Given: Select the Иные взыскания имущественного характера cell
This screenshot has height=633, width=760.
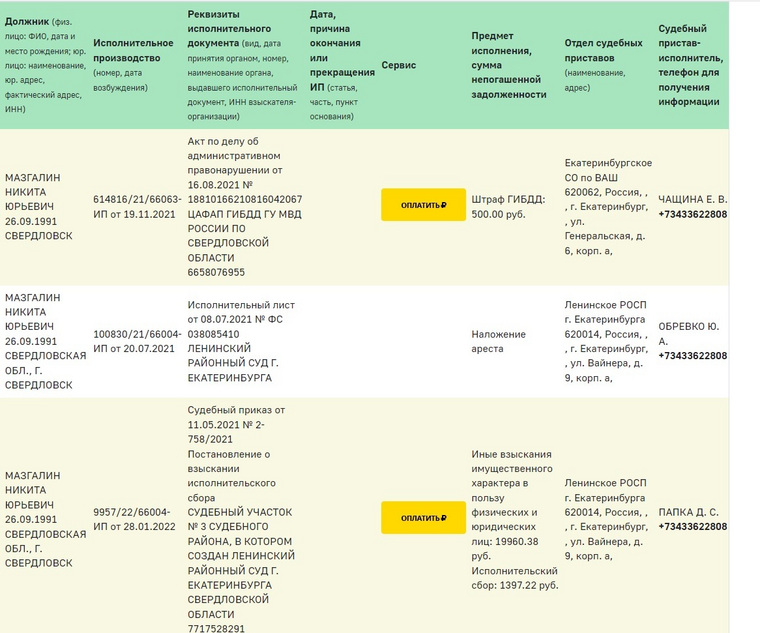Looking at the screenshot, I should pyautogui.click(x=515, y=519).
